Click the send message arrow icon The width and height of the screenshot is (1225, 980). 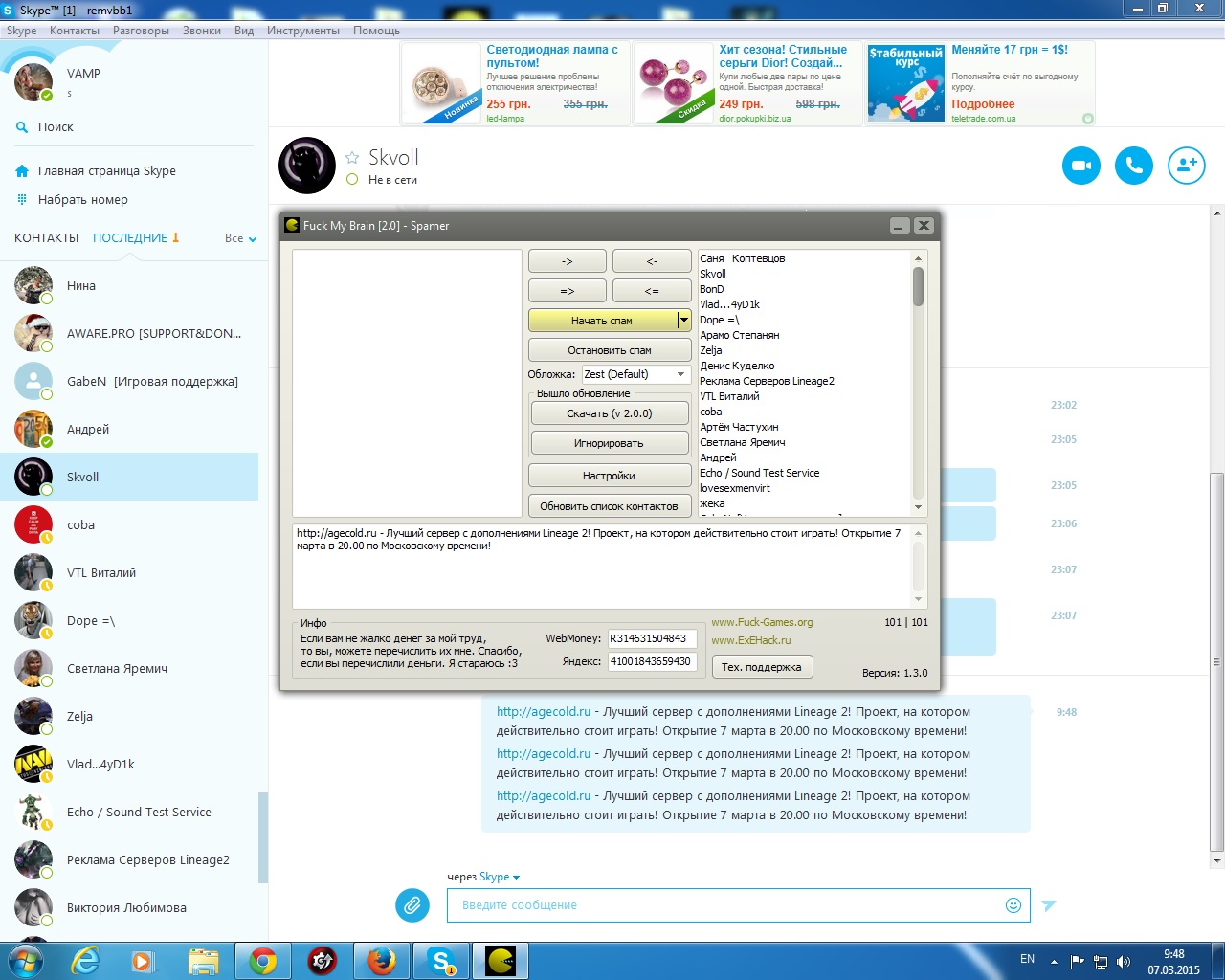pyautogui.click(x=1049, y=905)
